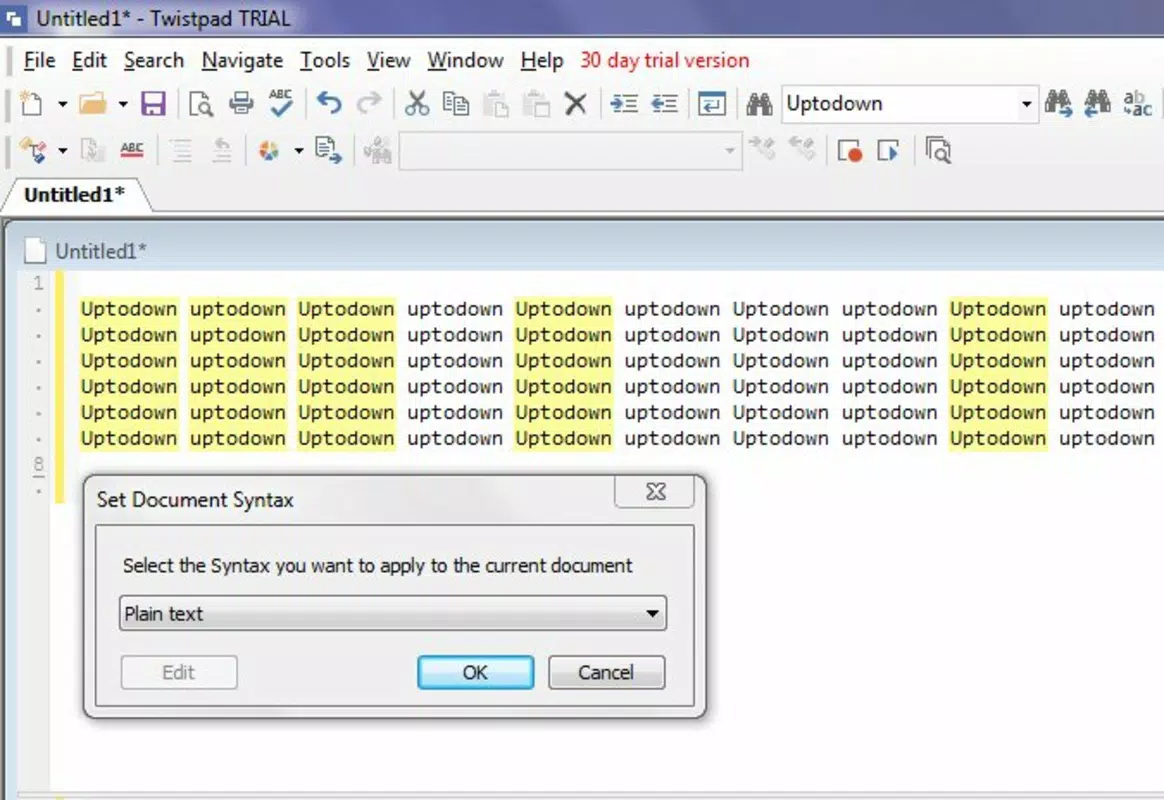Click Cancel in Set Document Syntax dialog

pos(606,672)
